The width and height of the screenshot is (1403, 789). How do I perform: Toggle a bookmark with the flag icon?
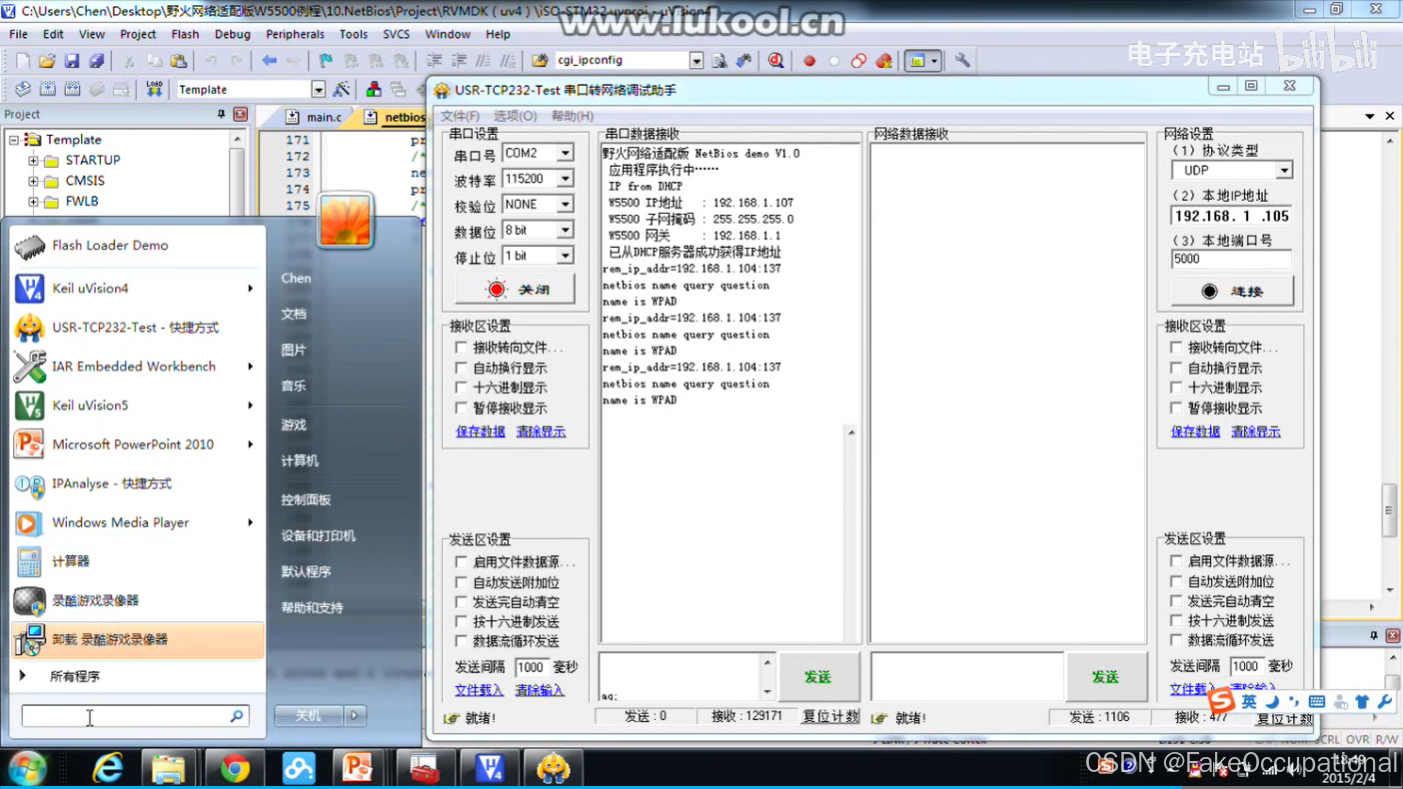[x=326, y=60]
